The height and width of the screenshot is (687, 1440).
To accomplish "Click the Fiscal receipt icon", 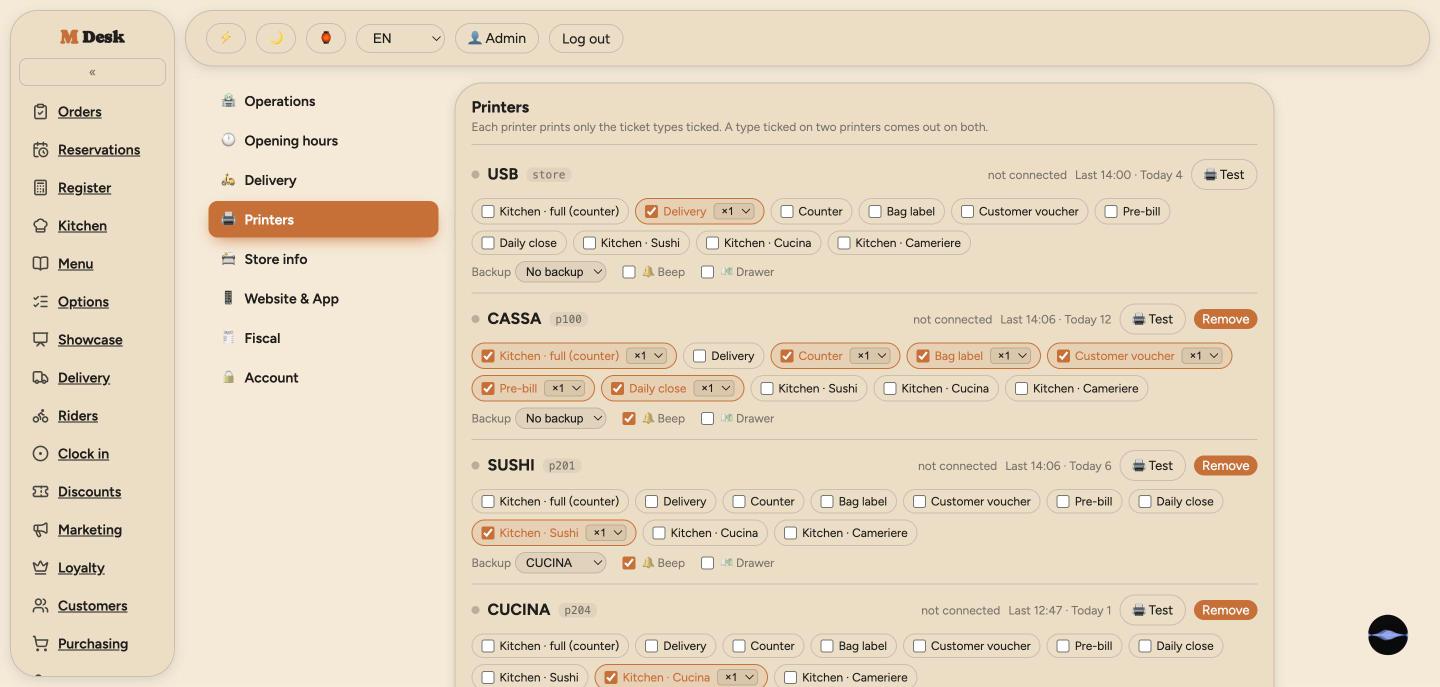I will pos(228,338).
